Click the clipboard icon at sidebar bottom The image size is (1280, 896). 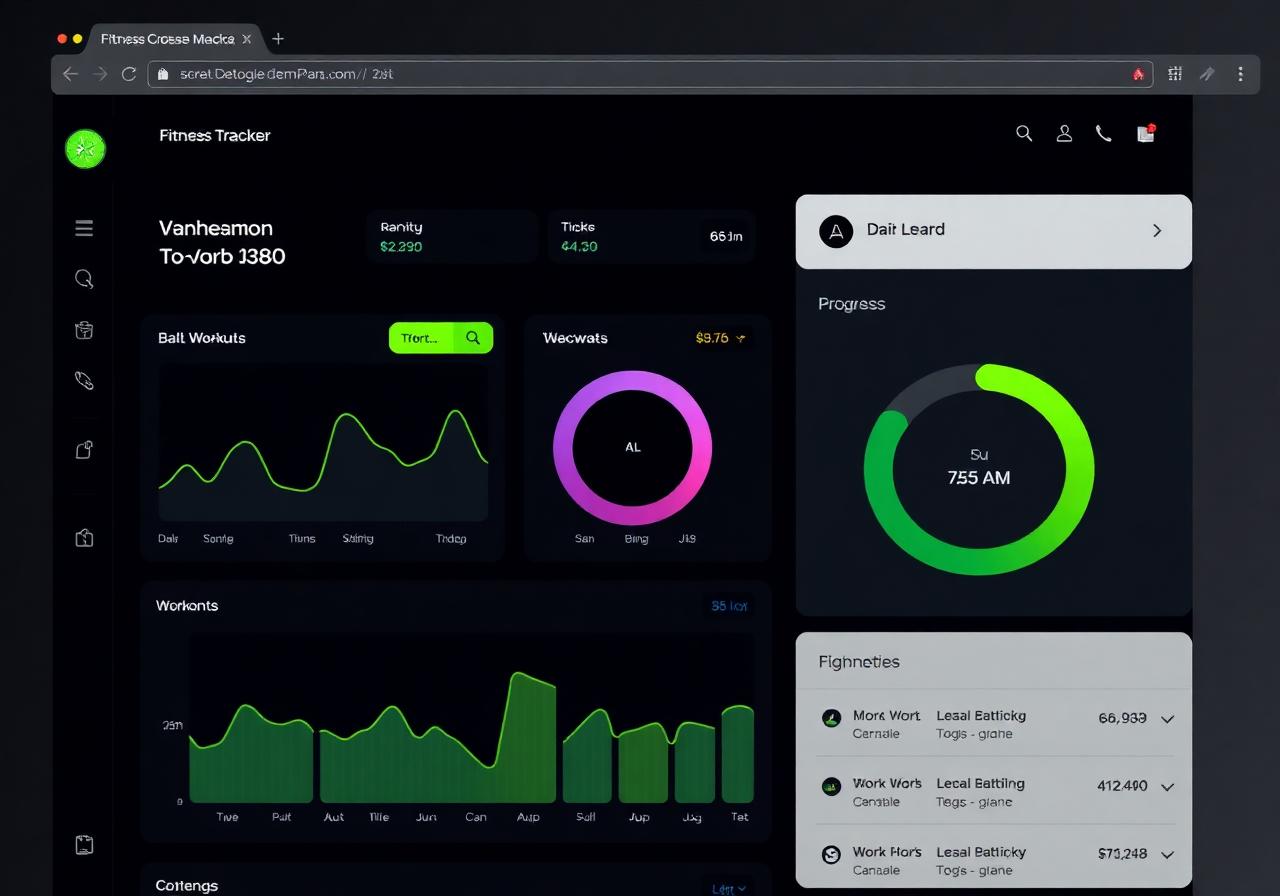(84, 845)
